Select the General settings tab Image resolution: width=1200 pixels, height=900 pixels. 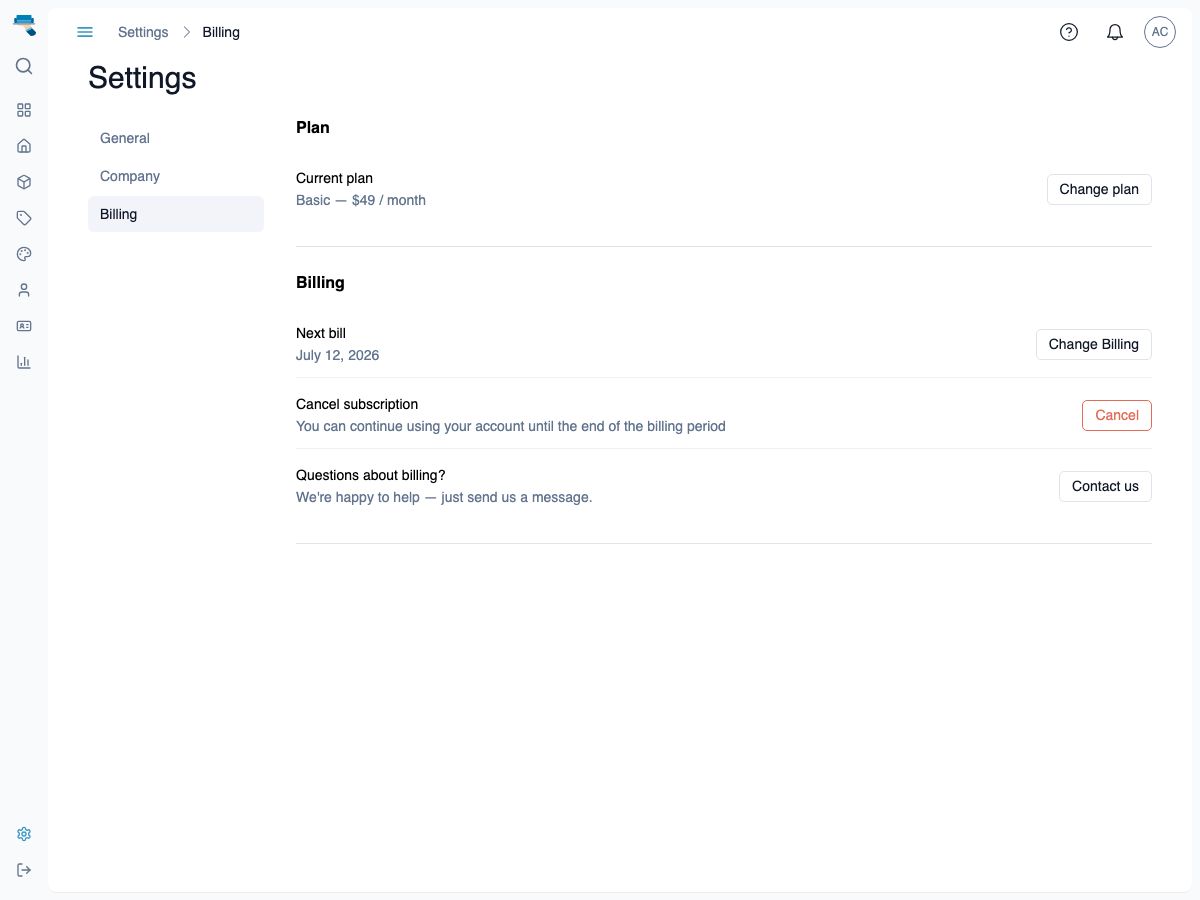(x=176, y=138)
